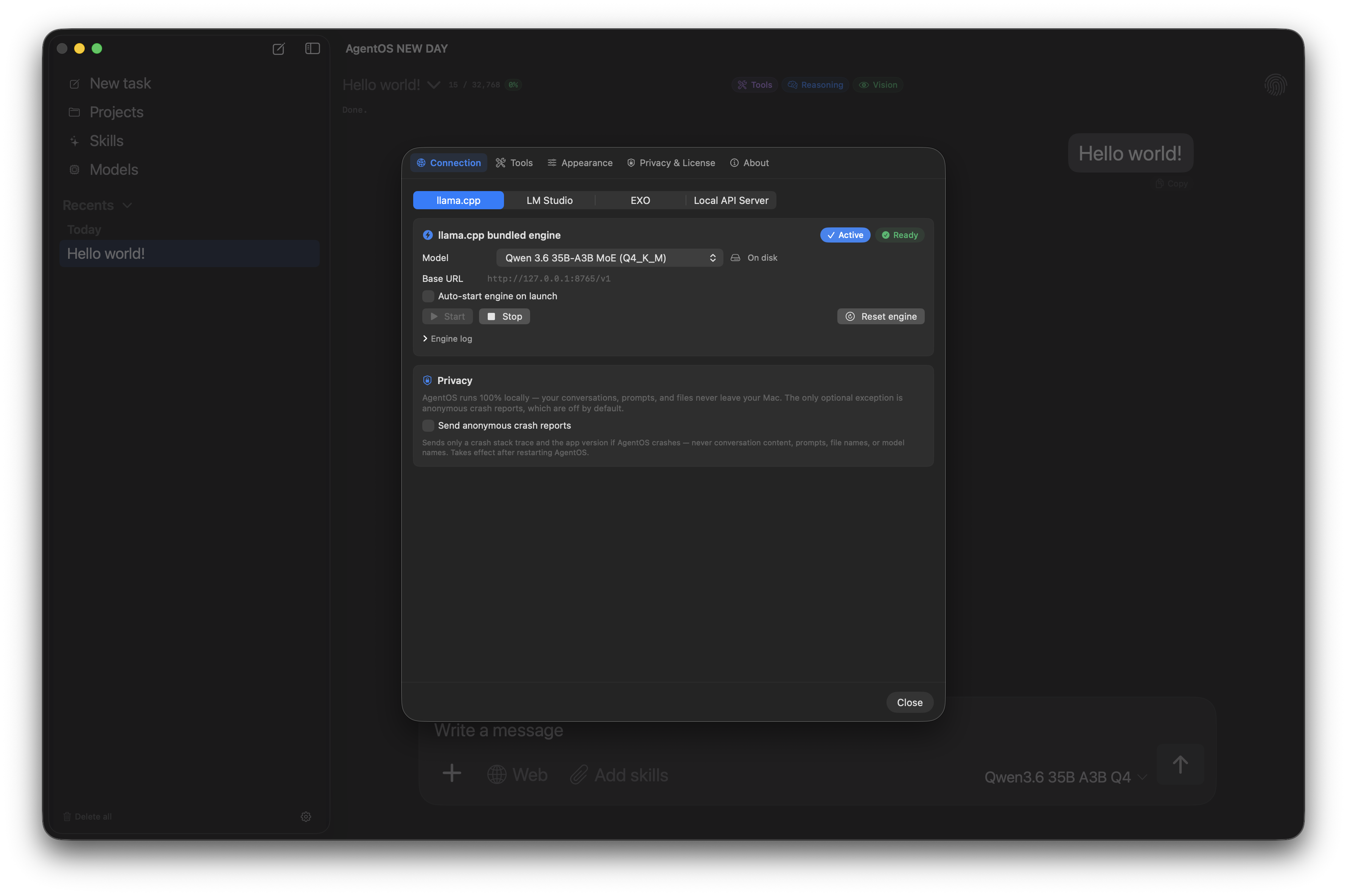
Task: Click the Tools capability badge
Action: [x=754, y=85]
